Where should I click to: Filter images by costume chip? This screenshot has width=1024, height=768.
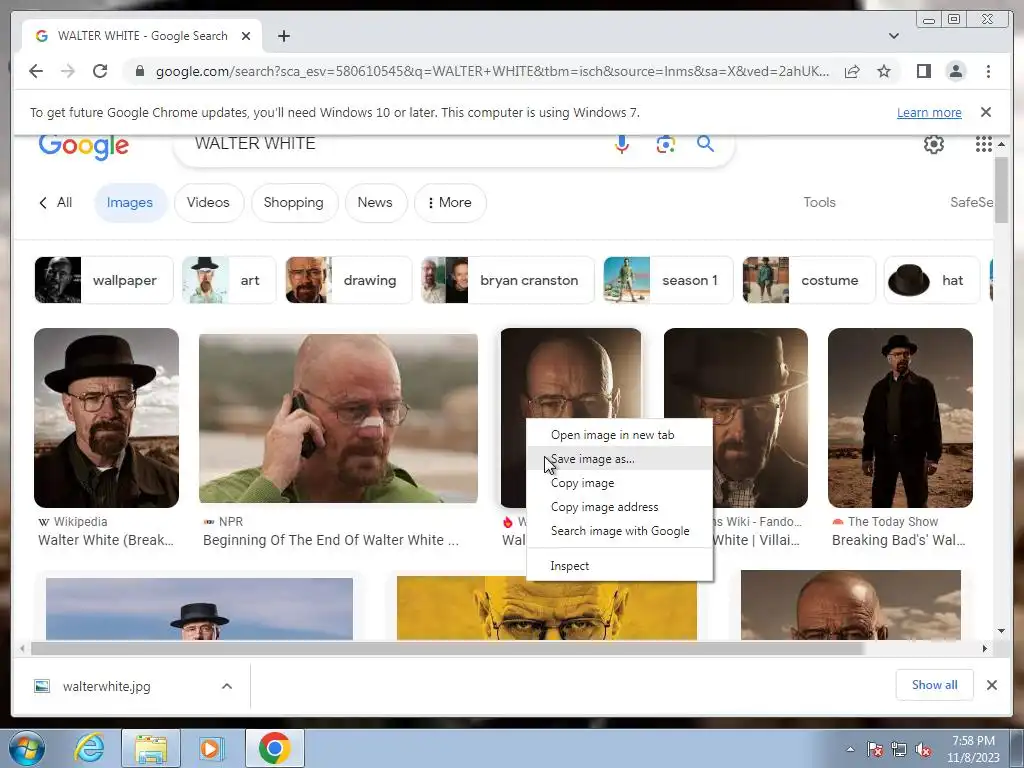tap(808, 280)
